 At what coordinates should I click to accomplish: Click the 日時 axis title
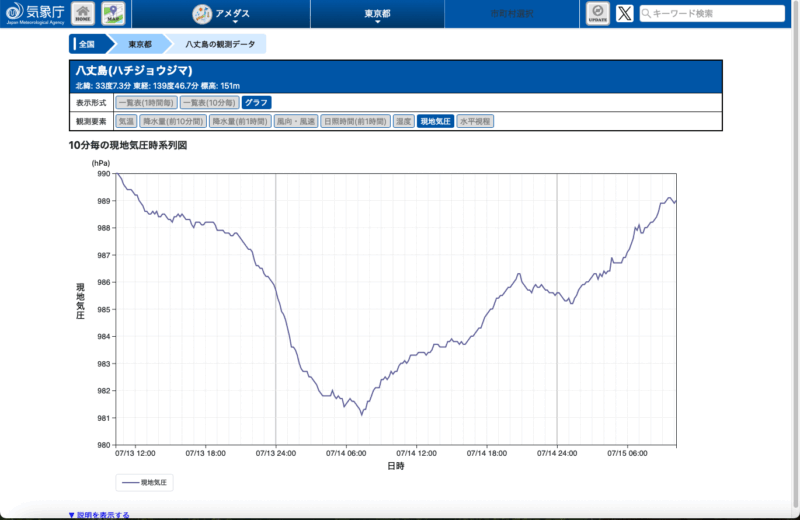[x=396, y=465]
